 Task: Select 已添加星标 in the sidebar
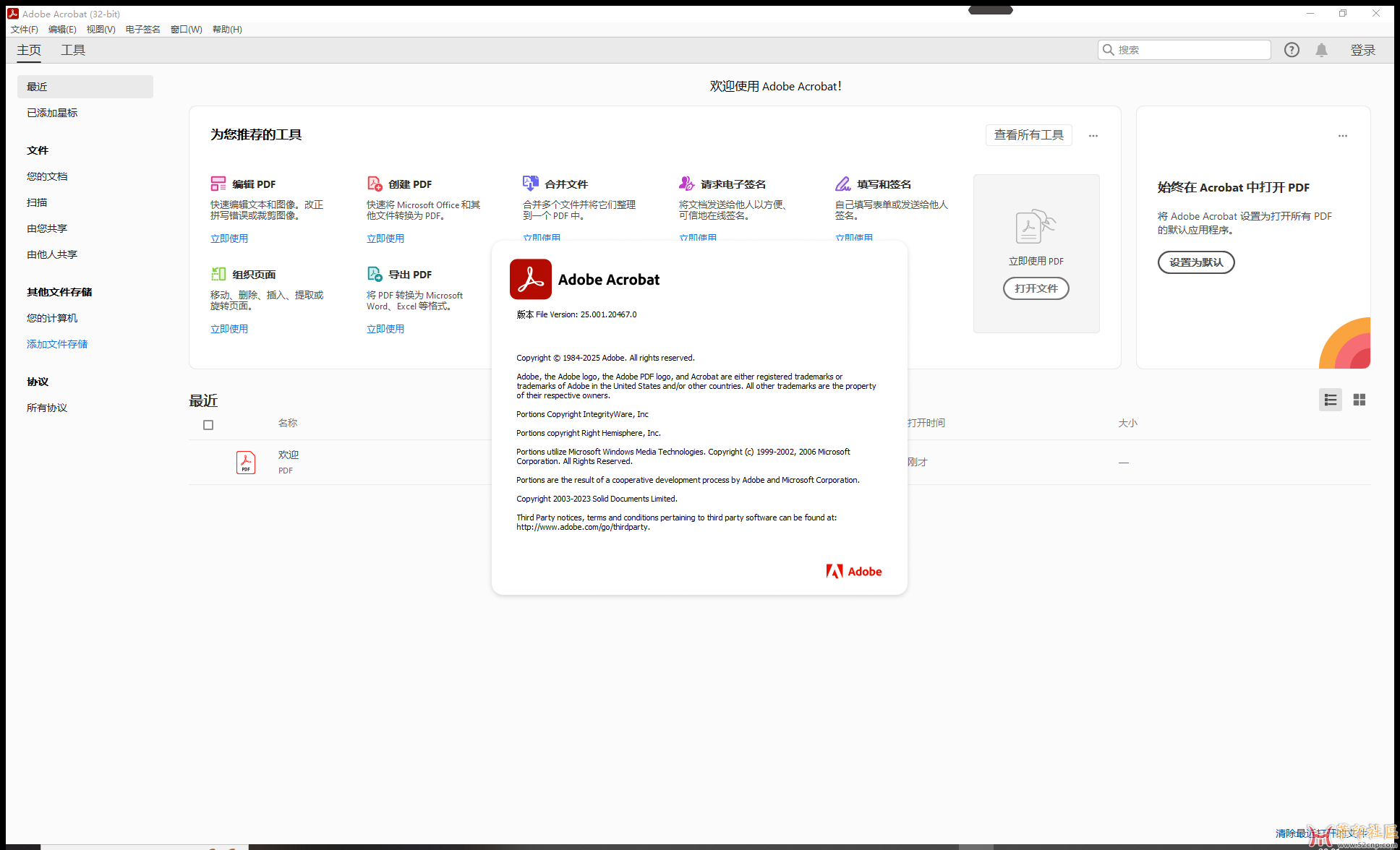[x=52, y=113]
